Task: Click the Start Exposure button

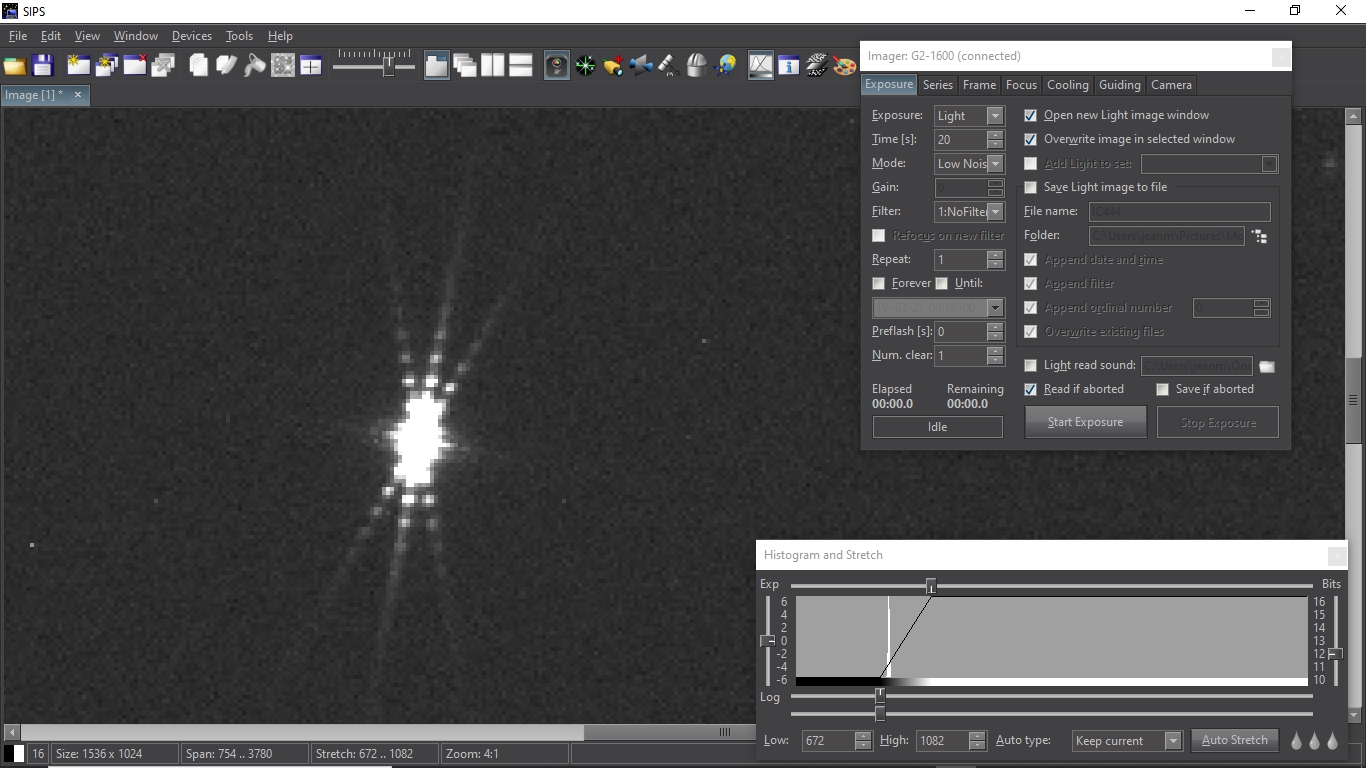Action: [x=1085, y=422]
